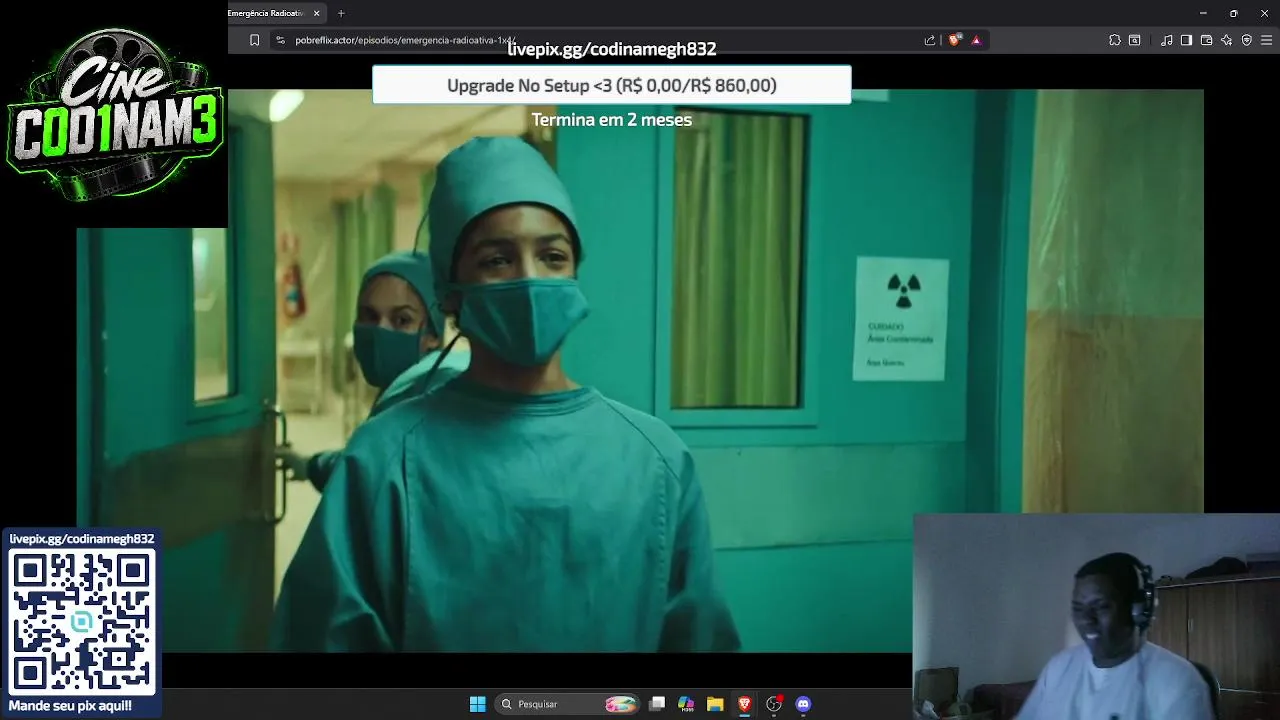The width and height of the screenshot is (1280, 720).
Task: Close the Emergência Radioativa browser tab
Action: [x=317, y=13]
